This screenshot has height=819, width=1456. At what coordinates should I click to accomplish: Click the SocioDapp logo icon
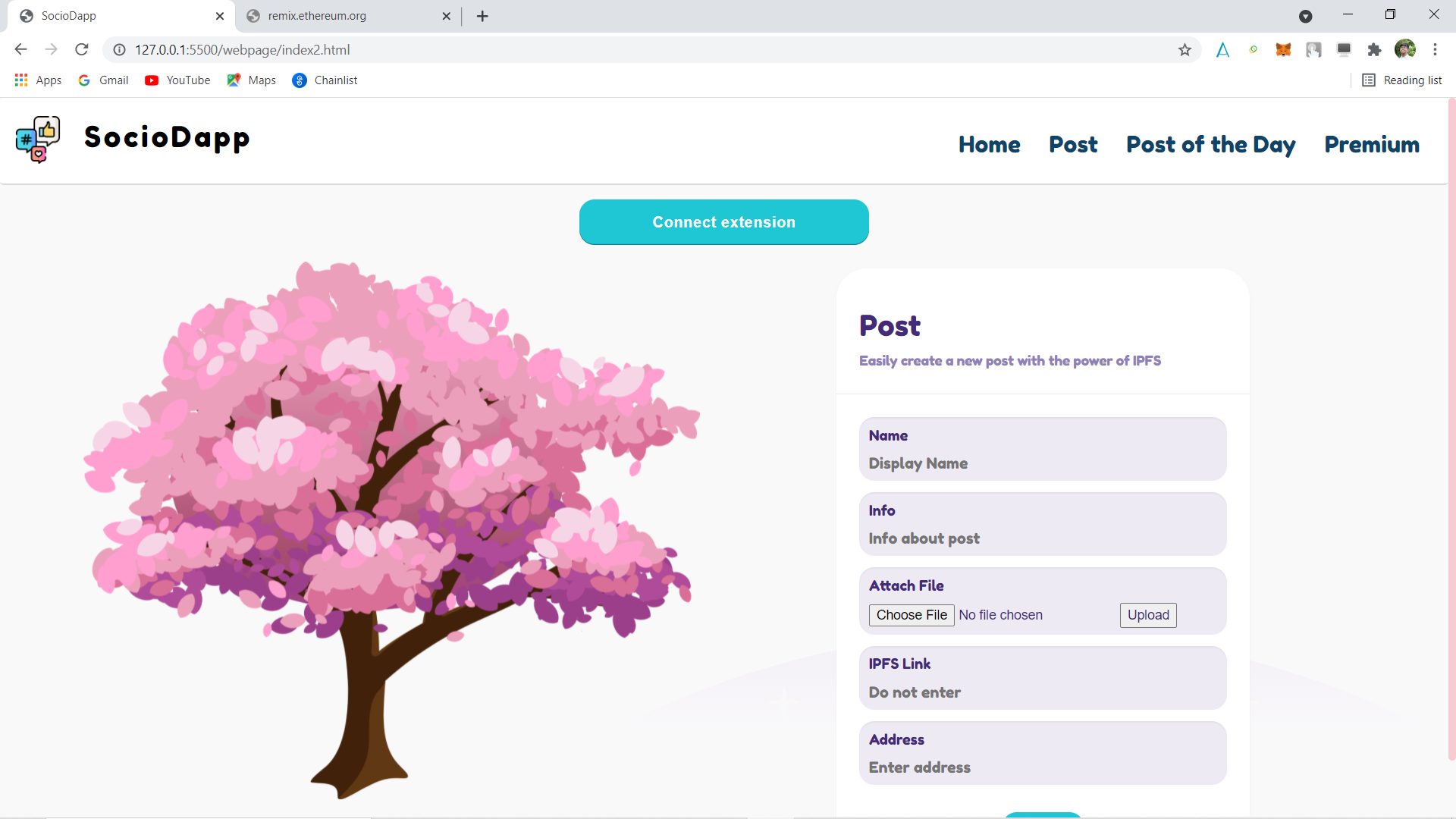click(x=38, y=140)
